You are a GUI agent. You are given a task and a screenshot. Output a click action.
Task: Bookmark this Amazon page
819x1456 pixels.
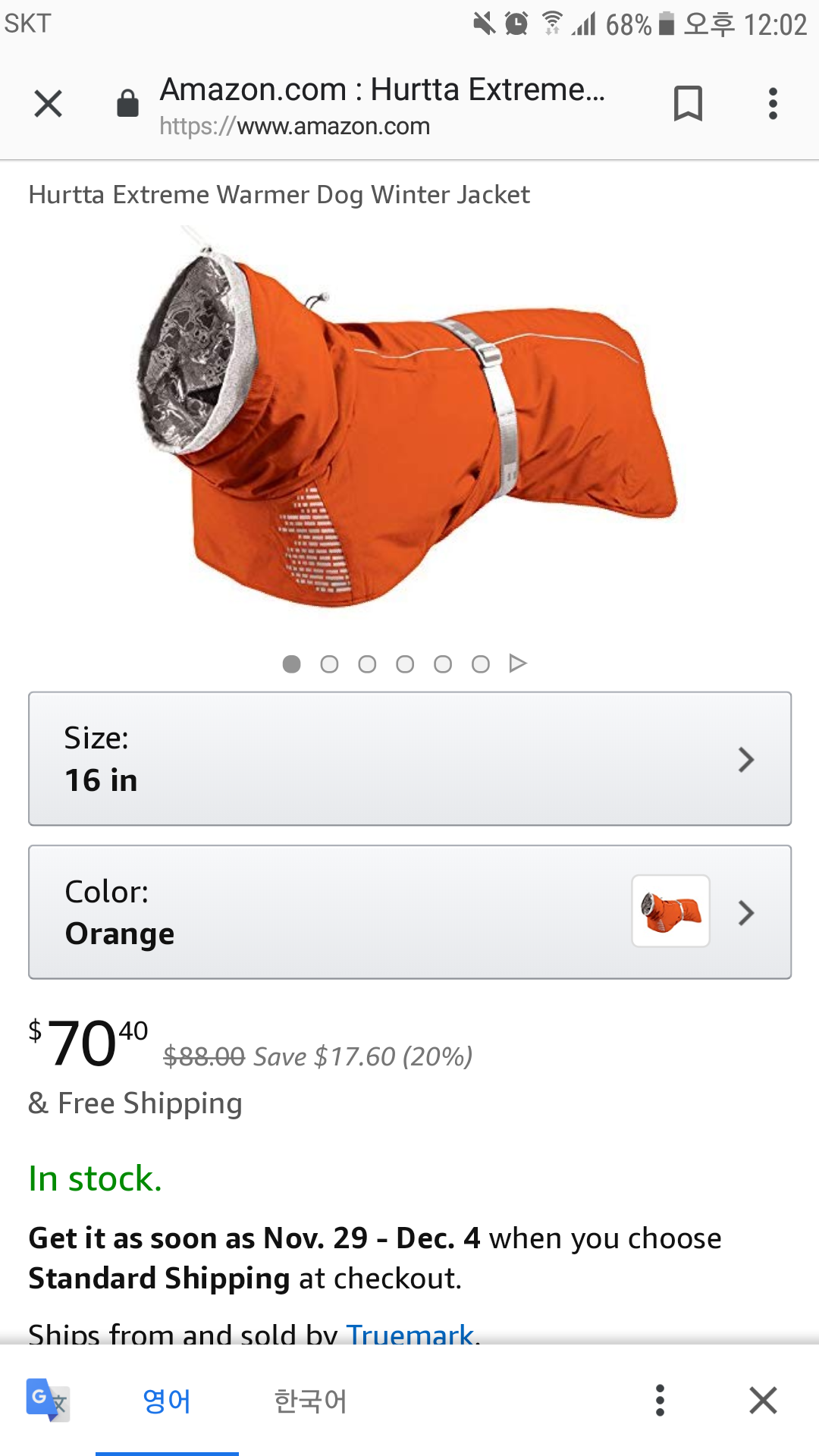[688, 104]
